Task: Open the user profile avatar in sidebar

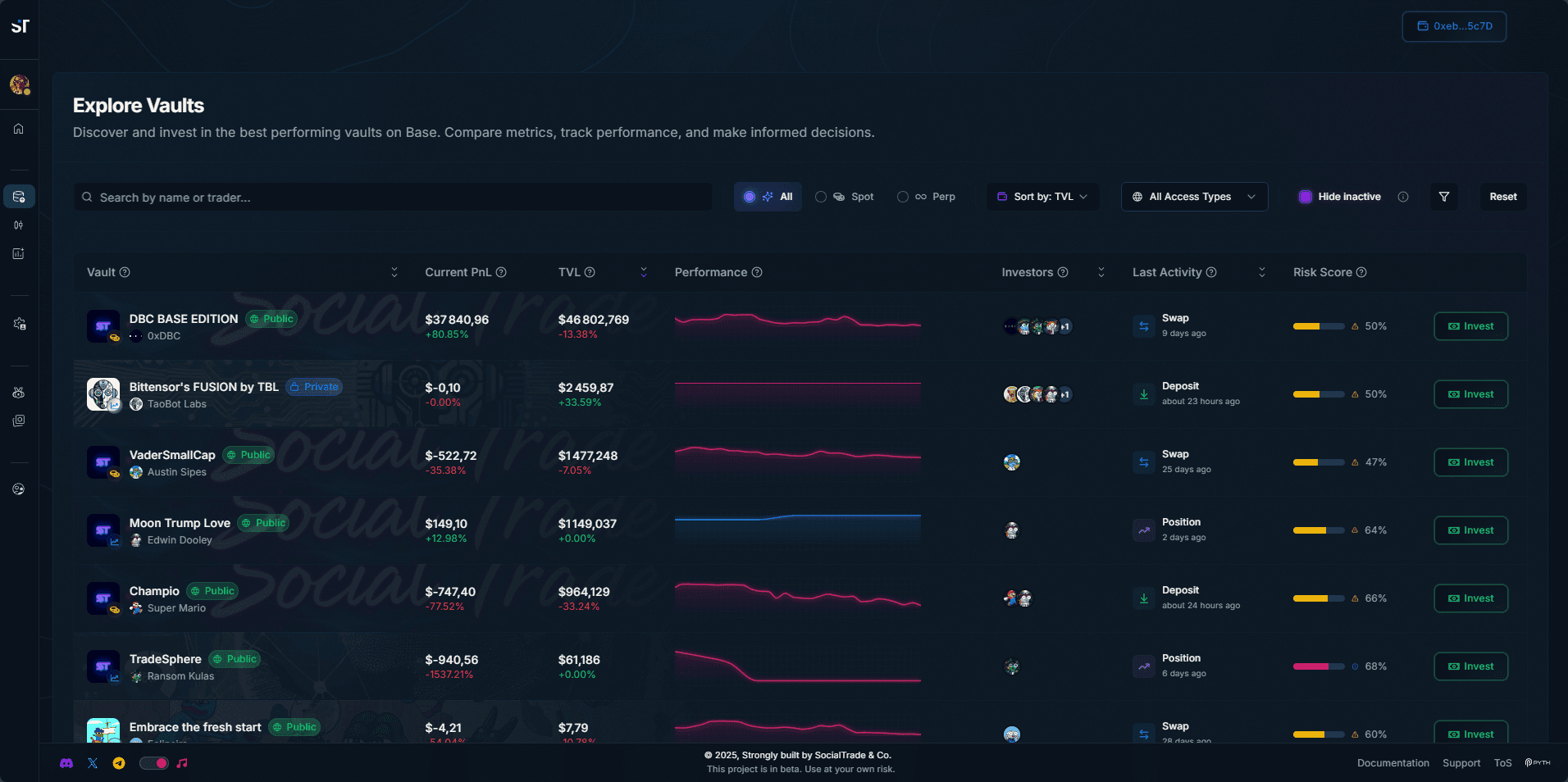Action: click(x=20, y=84)
